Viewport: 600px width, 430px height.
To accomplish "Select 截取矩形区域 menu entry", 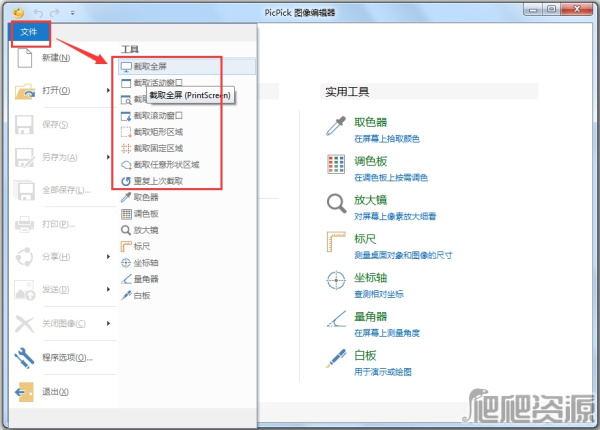I will tap(158, 132).
